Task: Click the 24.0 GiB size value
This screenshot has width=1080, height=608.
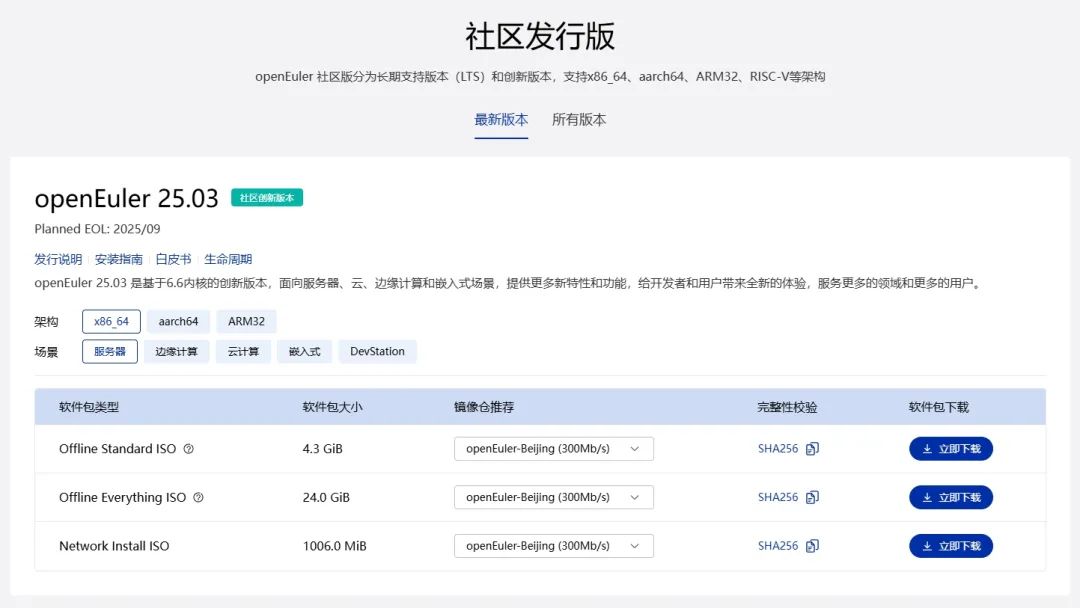Action: click(x=326, y=497)
